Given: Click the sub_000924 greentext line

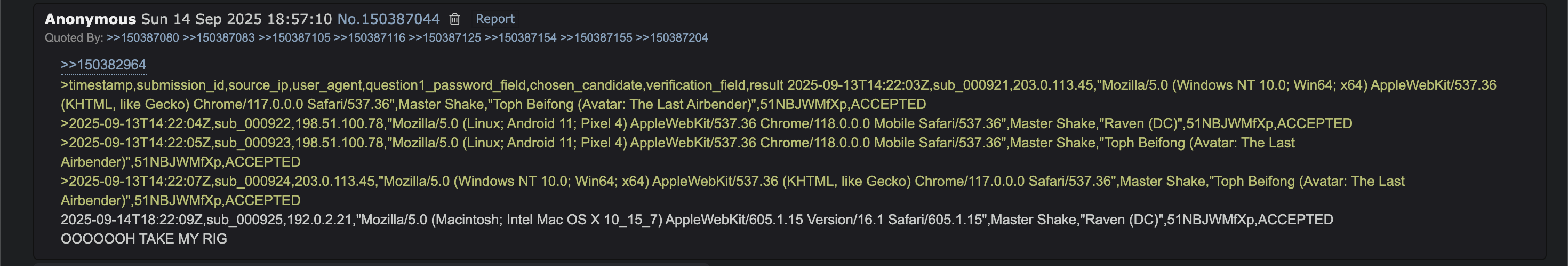Looking at the screenshot, I should [732, 190].
